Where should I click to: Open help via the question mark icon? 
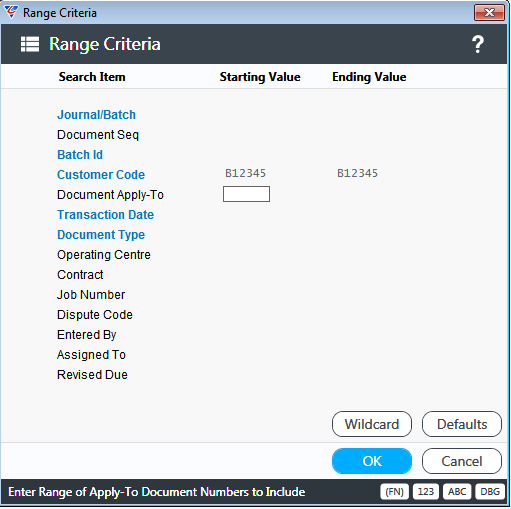coord(478,44)
